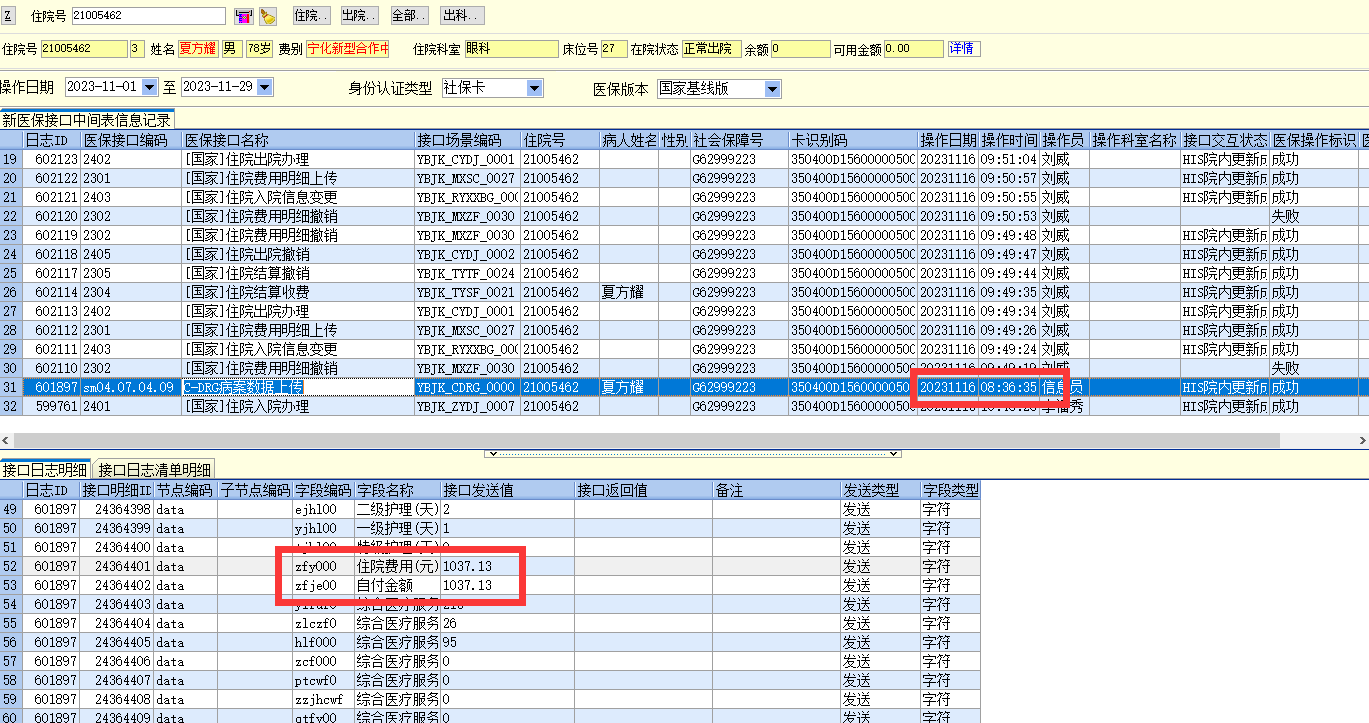Click the 在院状态 field 正常出院
This screenshot has width=1369, height=723.
pyautogui.click(x=712, y=49)
